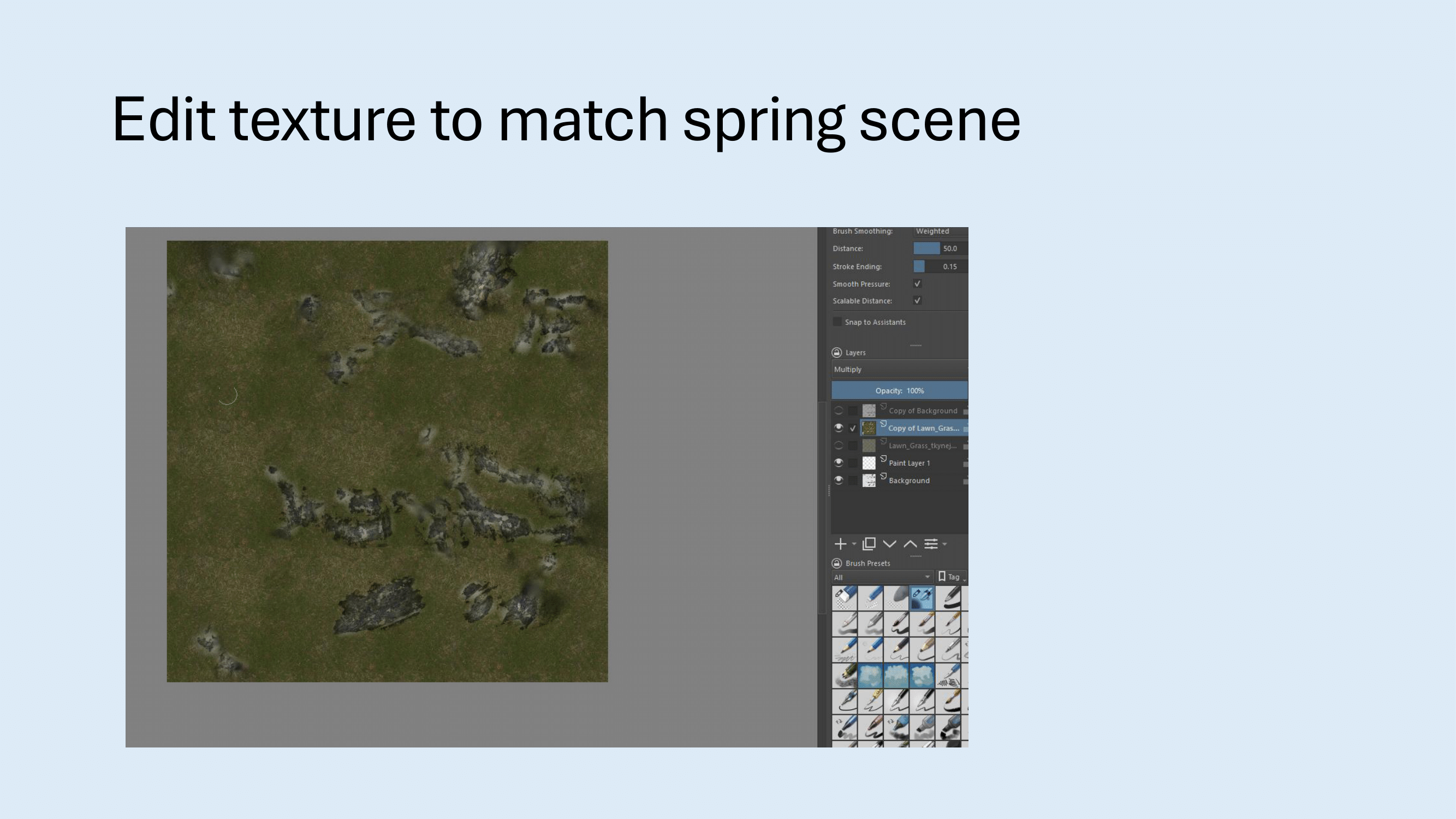1456x819 pixels.
Task: Select the pinkish-brown pencil brush preset
Action: pos(870,728)
